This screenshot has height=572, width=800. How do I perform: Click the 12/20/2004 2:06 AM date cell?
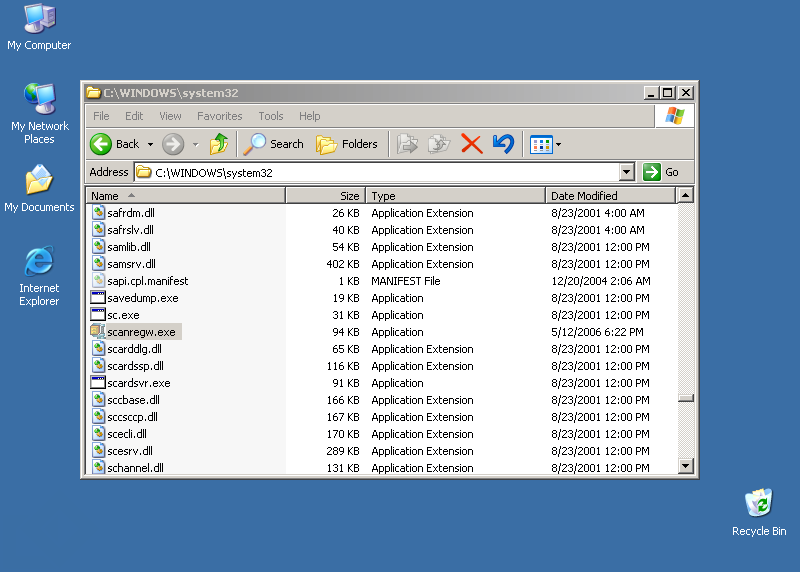tap(601, 281)
